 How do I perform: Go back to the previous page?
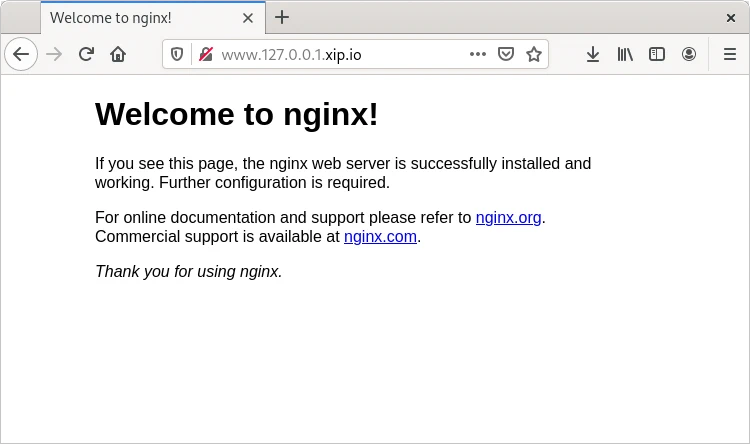pyautogui.click(x=21, y=55)
